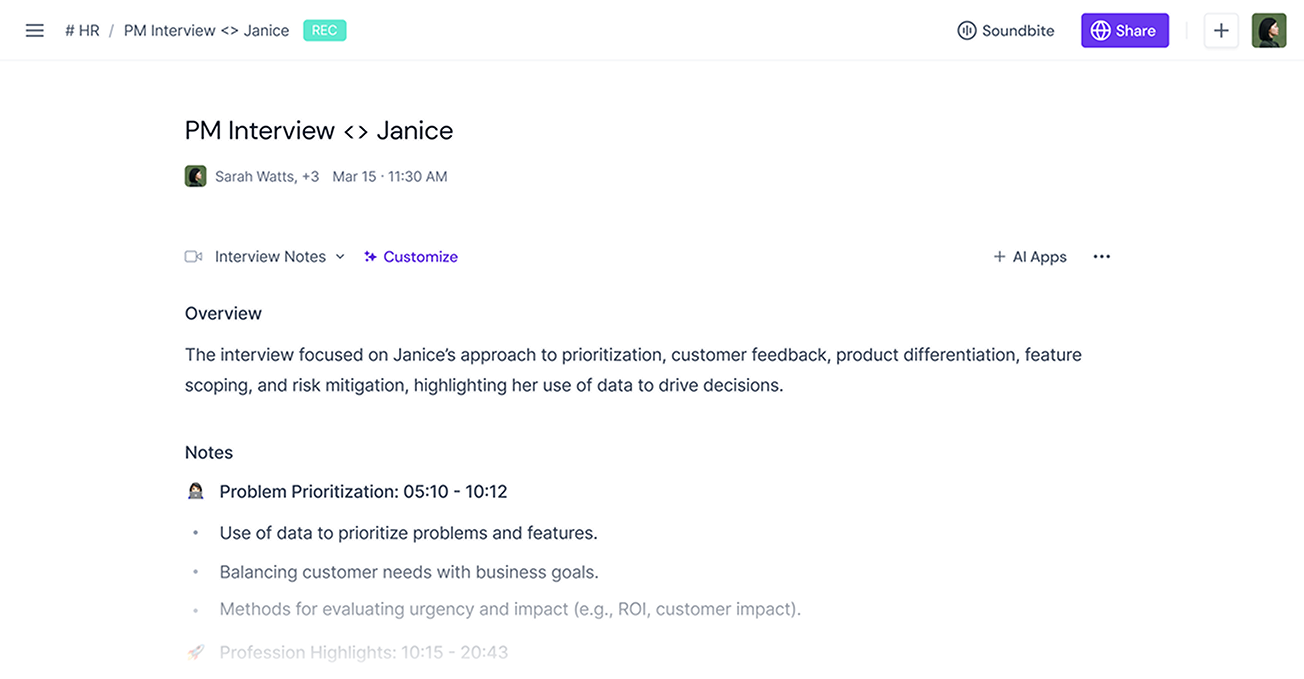Viewport: 1304px width, 679px height.
Task: Add AI Apps to the notes
Action: pos(1030,257)
